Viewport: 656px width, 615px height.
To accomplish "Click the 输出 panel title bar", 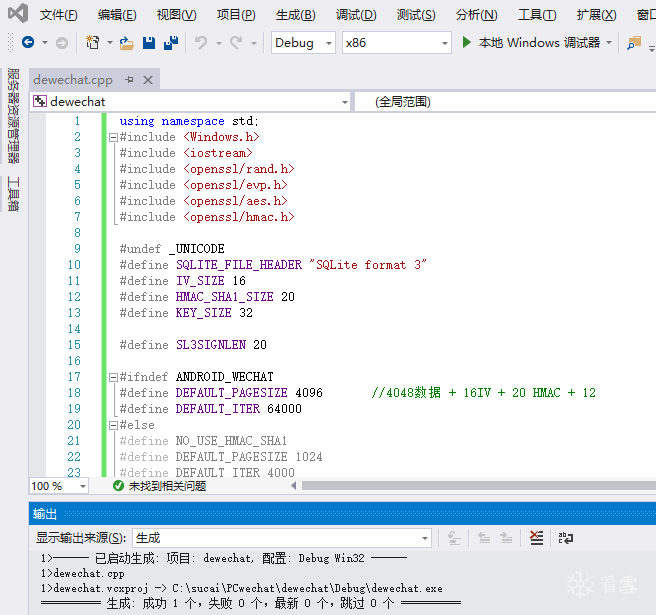I will pyautogui.click(x=342, y=513).
